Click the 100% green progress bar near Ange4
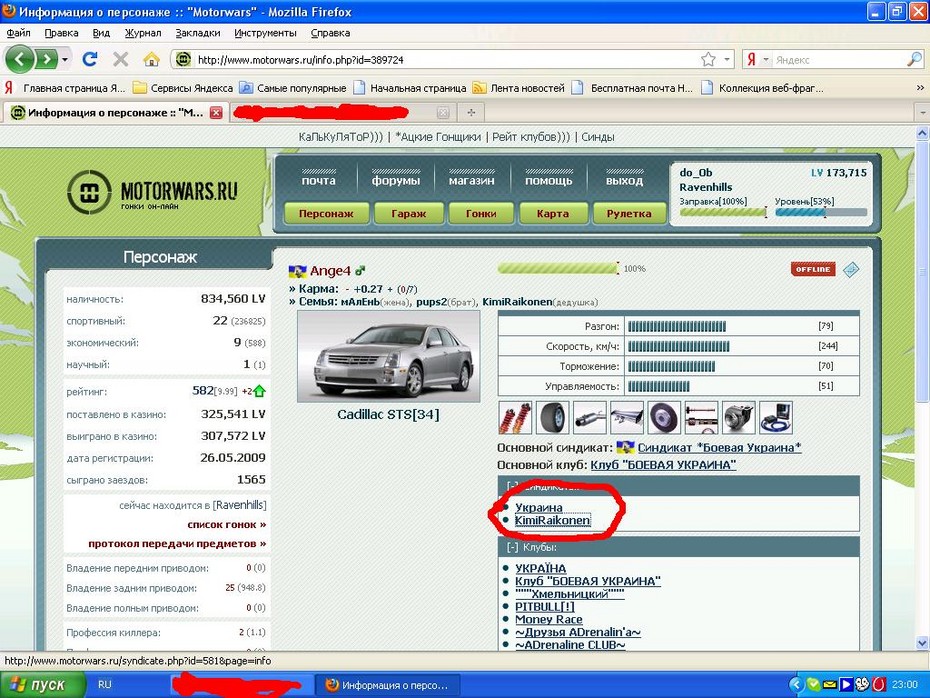The height and width of the screenshot is (698, 930). coord(558,269)
